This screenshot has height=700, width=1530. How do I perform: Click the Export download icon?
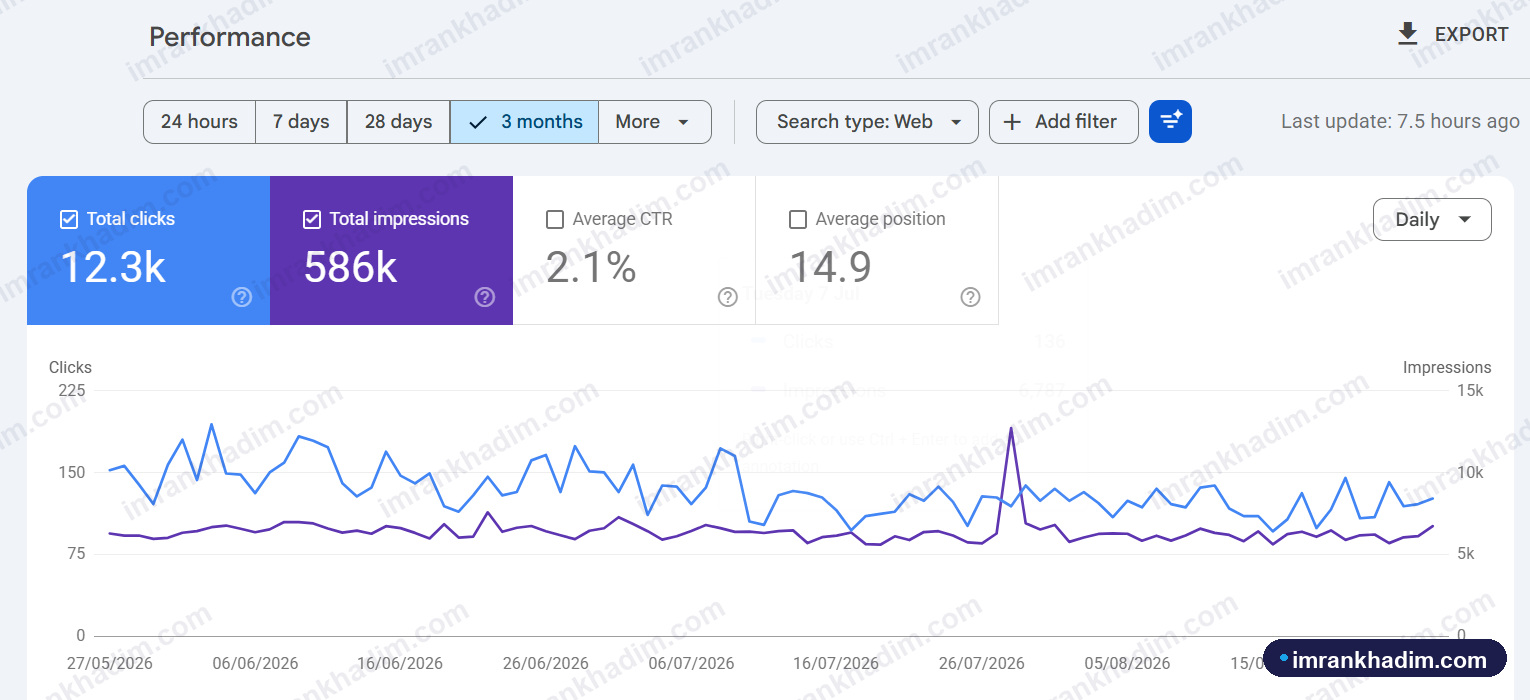(1408, 34)
